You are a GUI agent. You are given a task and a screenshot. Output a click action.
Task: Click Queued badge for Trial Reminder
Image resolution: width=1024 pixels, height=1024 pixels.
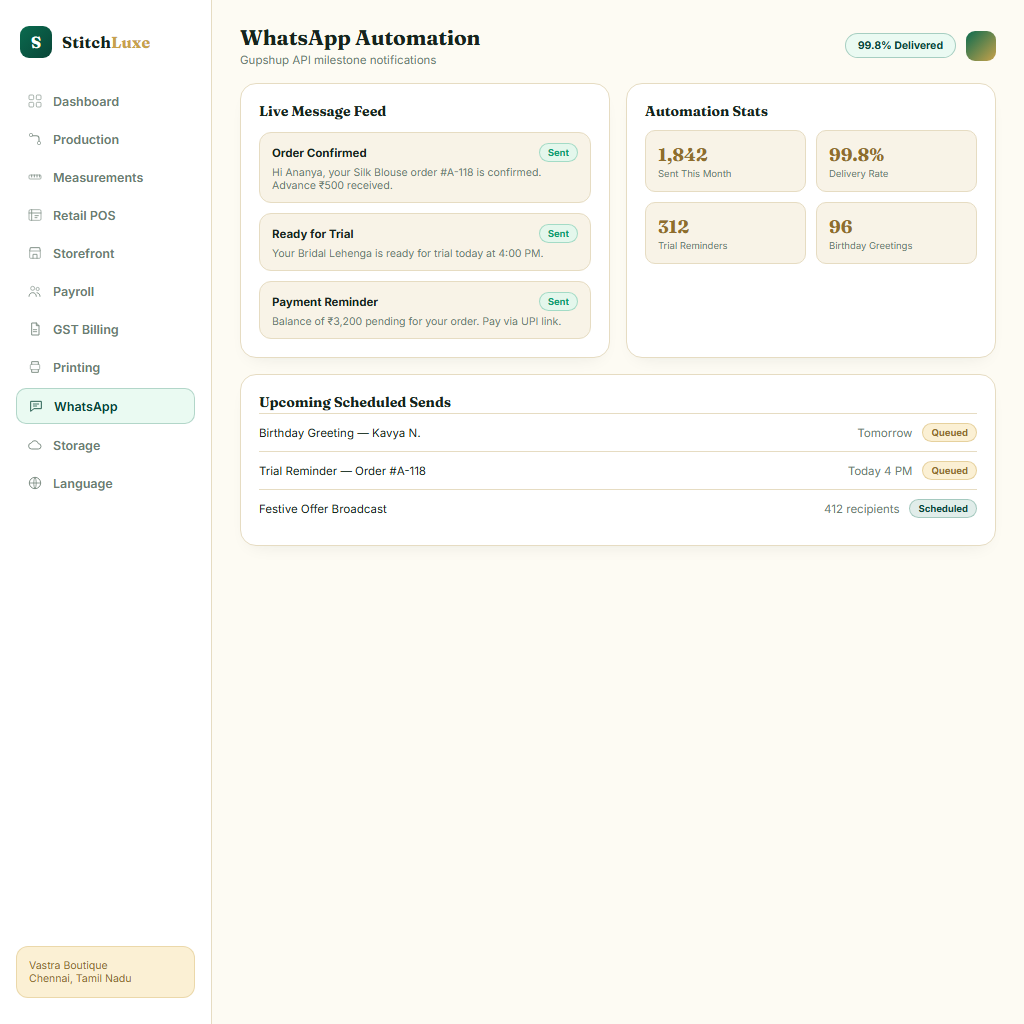(949, 470)
